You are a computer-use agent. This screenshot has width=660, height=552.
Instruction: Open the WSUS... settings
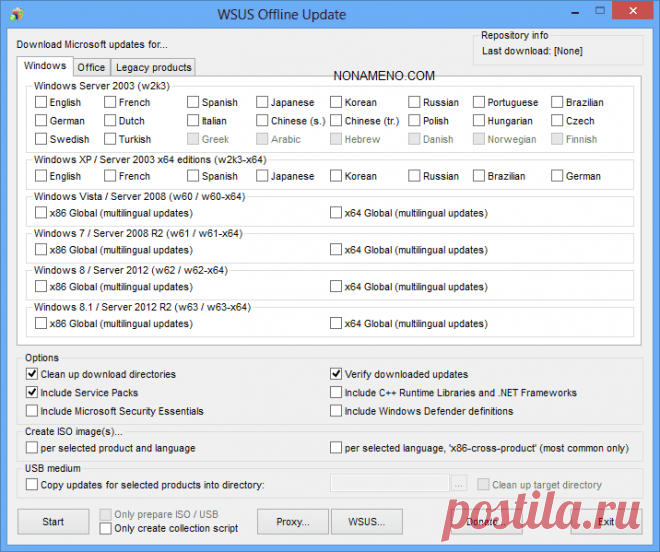tap(367, 521)
